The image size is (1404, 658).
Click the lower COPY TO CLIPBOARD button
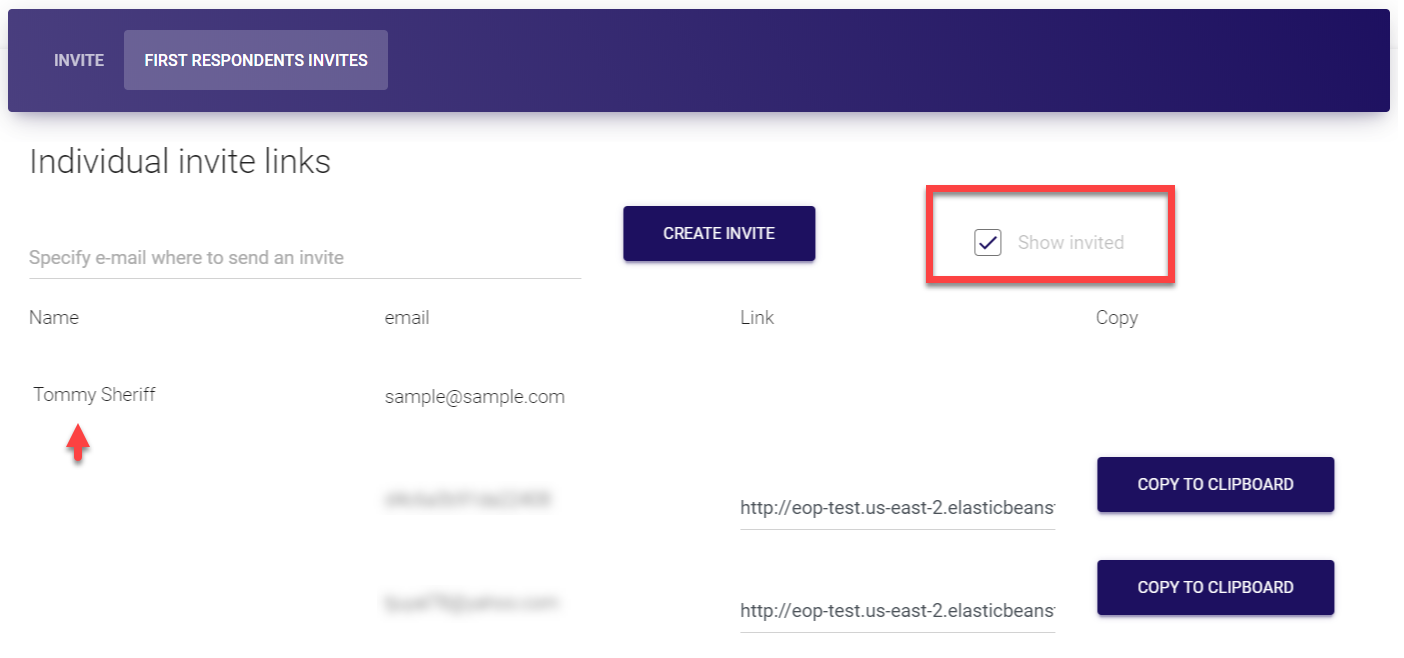(1215, 588)
